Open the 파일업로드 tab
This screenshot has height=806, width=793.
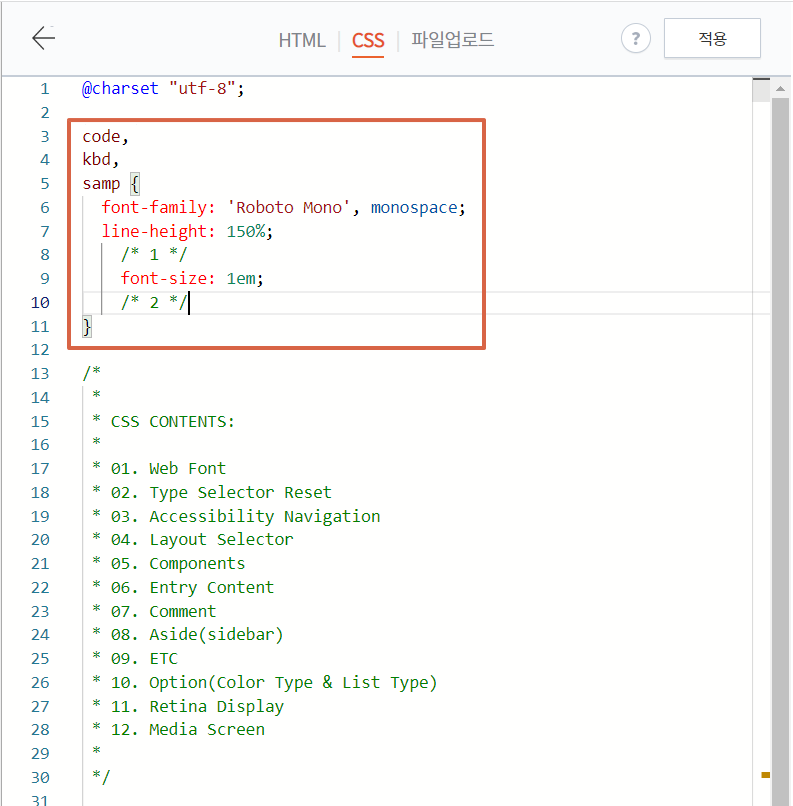[453, 40]
